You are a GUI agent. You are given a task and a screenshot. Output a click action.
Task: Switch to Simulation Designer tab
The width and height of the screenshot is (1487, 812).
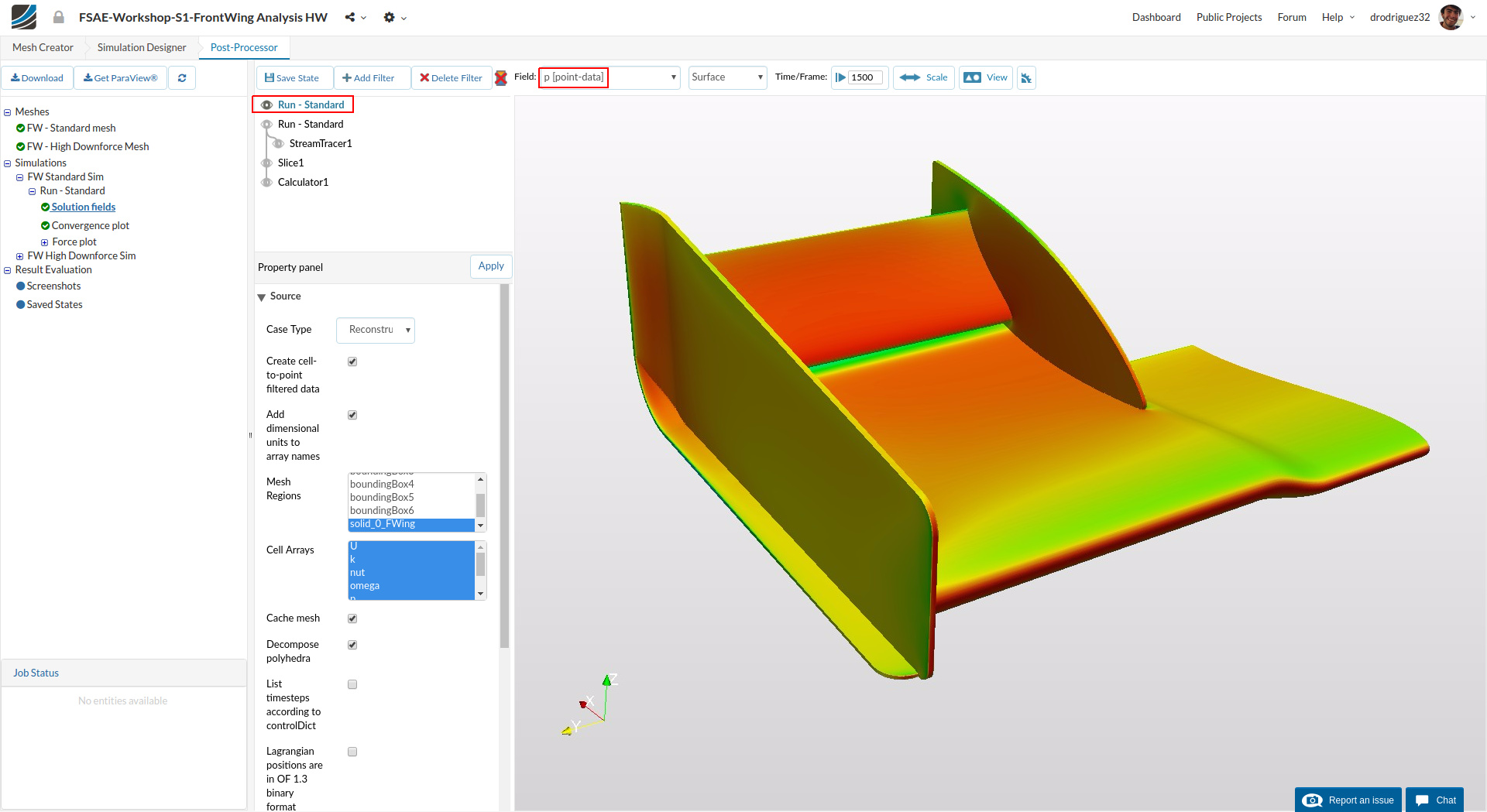142,48
